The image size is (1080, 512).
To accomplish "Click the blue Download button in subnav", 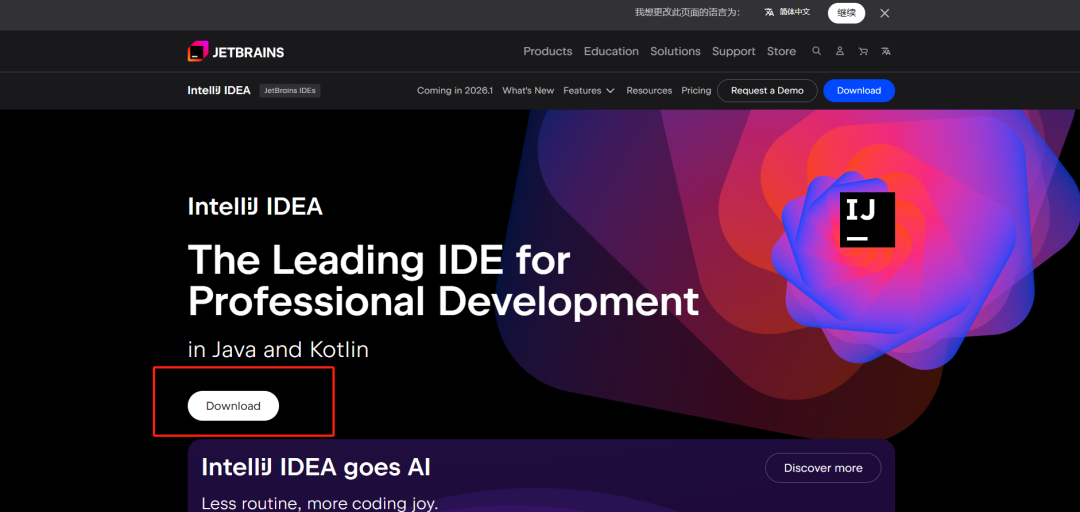I will (x=859, y=90).
